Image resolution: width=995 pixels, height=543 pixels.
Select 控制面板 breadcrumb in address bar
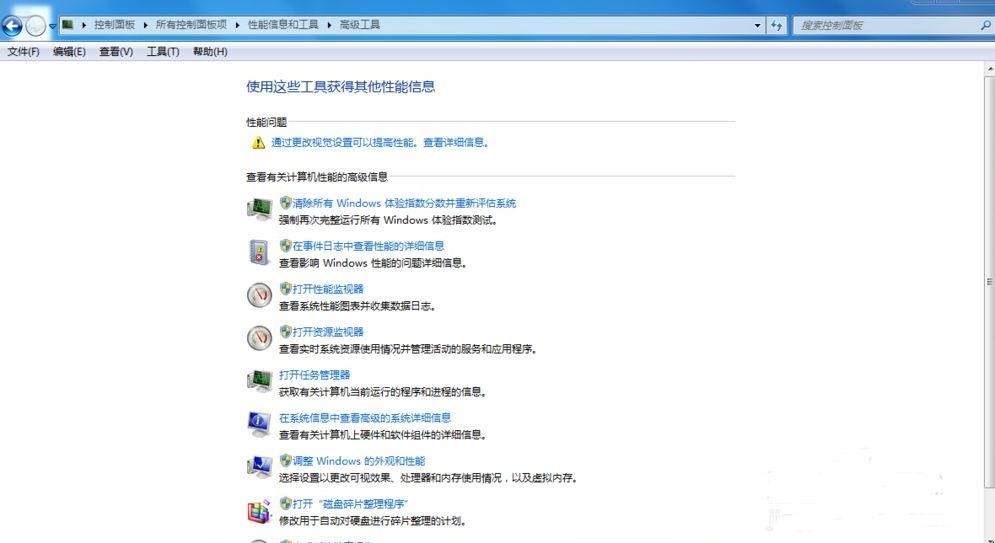pos(115,25)
